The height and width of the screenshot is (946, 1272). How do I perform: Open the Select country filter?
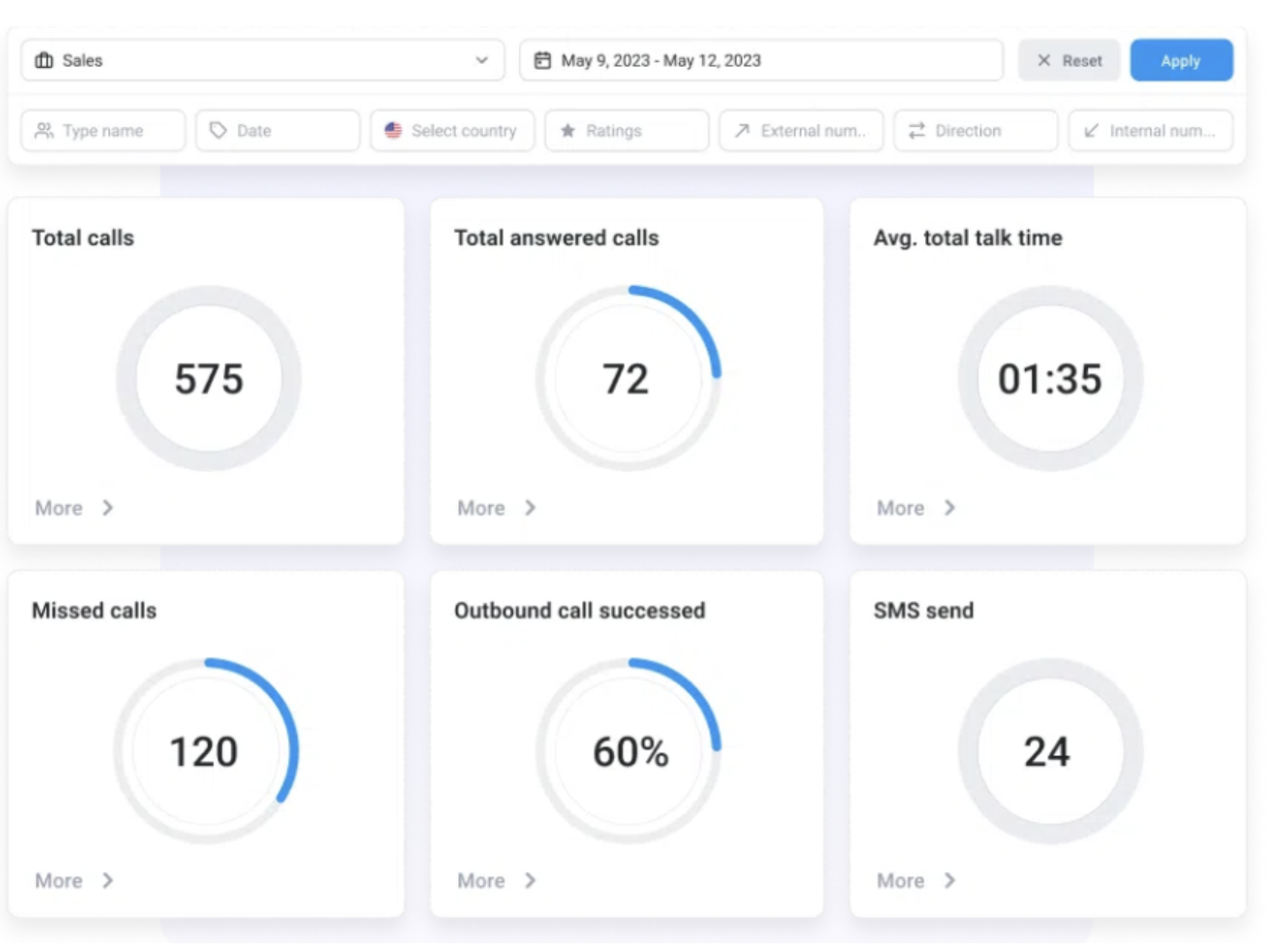tap(452, 130)
